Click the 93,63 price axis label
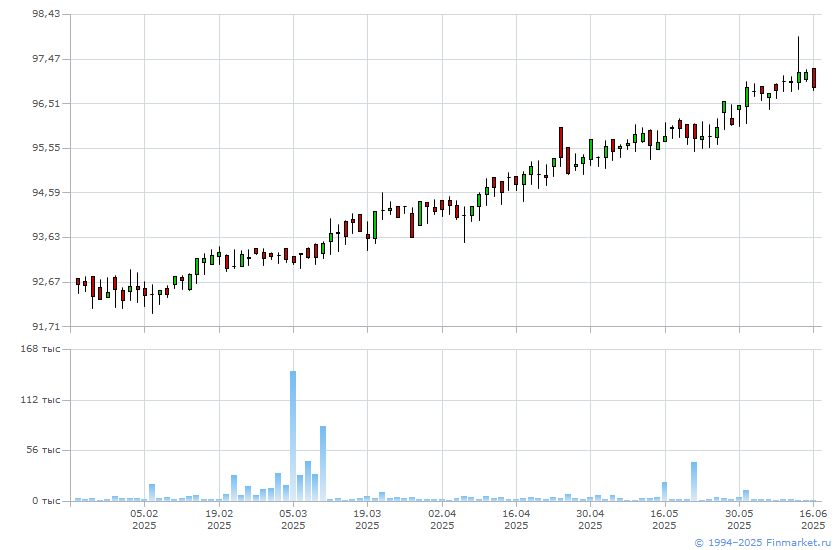Image resolution: width=840 pixels, height=550 pixels. [46, 237]
